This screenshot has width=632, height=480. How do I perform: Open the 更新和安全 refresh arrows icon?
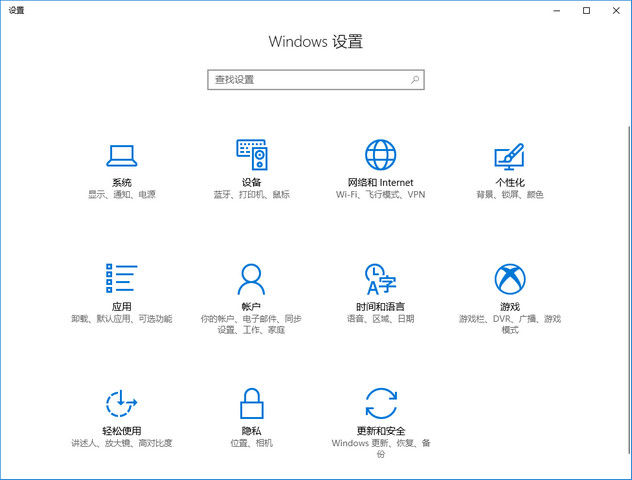pos(381,403)
